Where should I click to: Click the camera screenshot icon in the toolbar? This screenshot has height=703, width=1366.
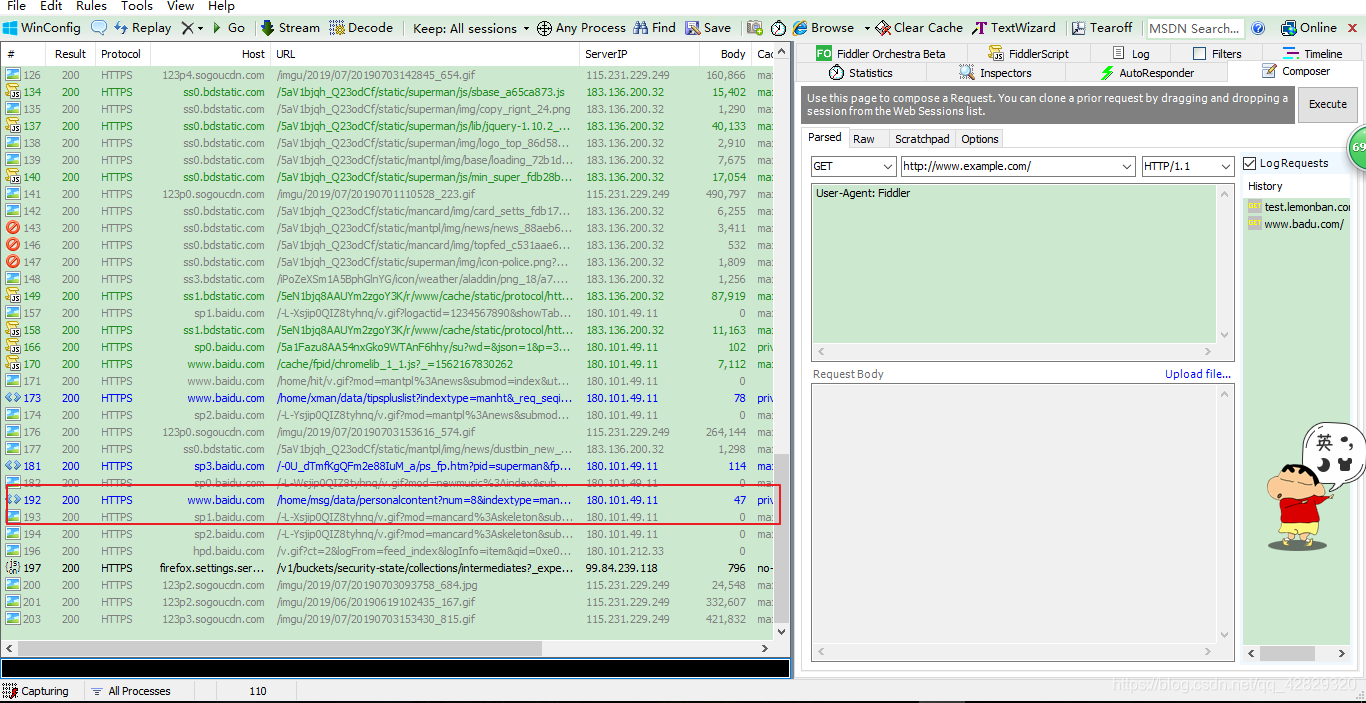click(755, 28)
